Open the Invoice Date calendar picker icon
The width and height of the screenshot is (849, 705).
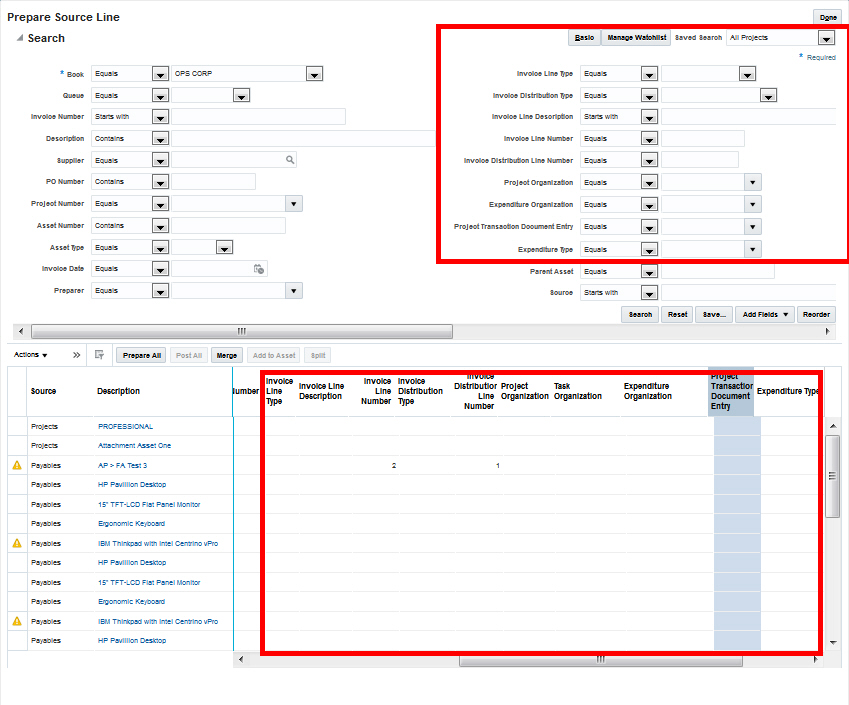point(258,268)
